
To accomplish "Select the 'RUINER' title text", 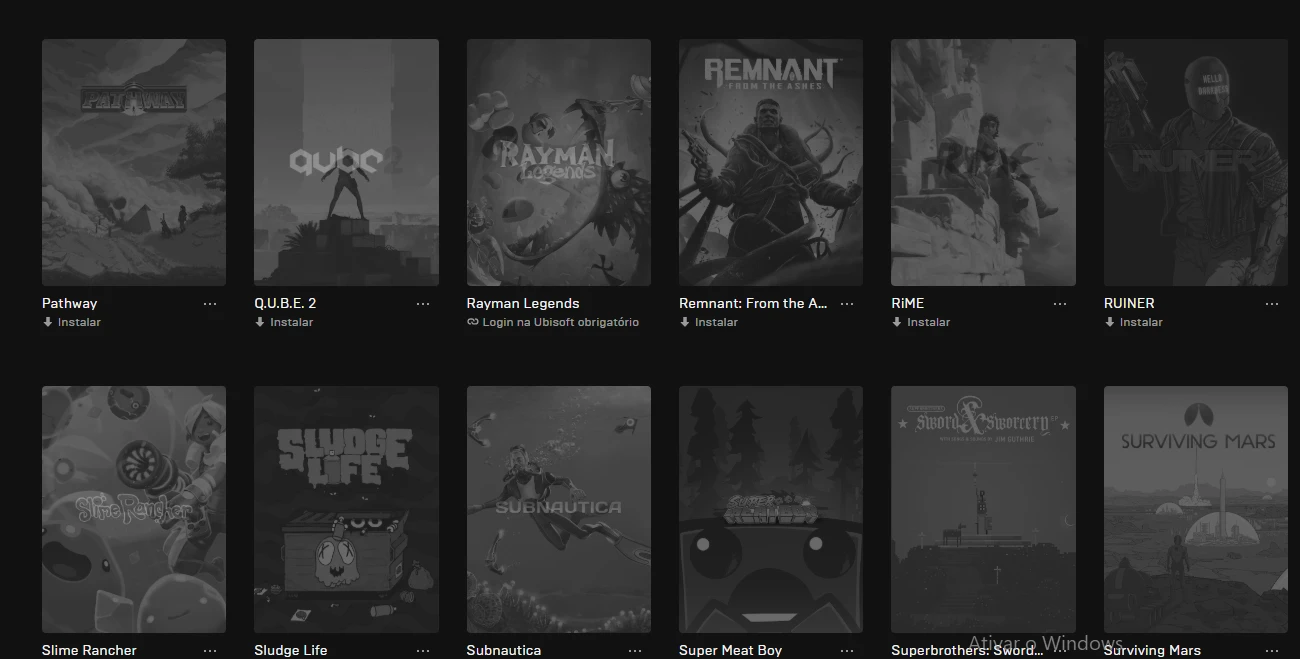I will tap(1129, 303).
